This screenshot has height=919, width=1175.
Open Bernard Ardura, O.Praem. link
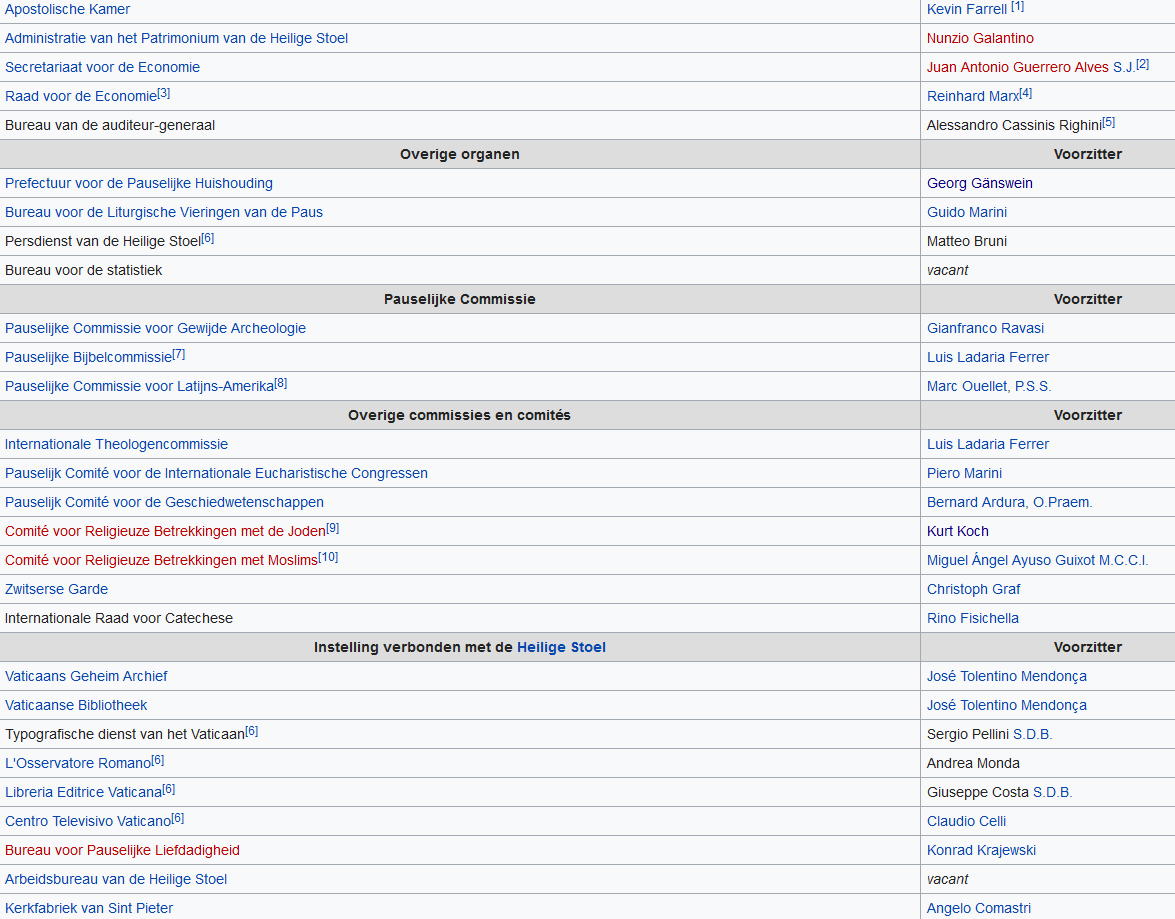1009,502
